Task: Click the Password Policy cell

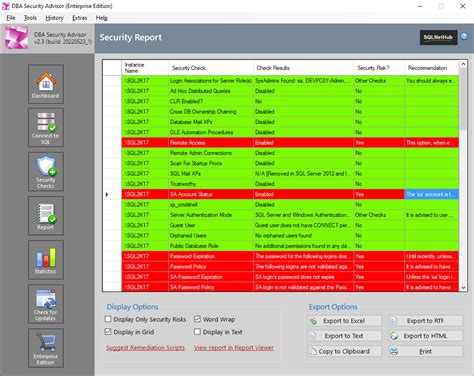Action: (211, 267)
